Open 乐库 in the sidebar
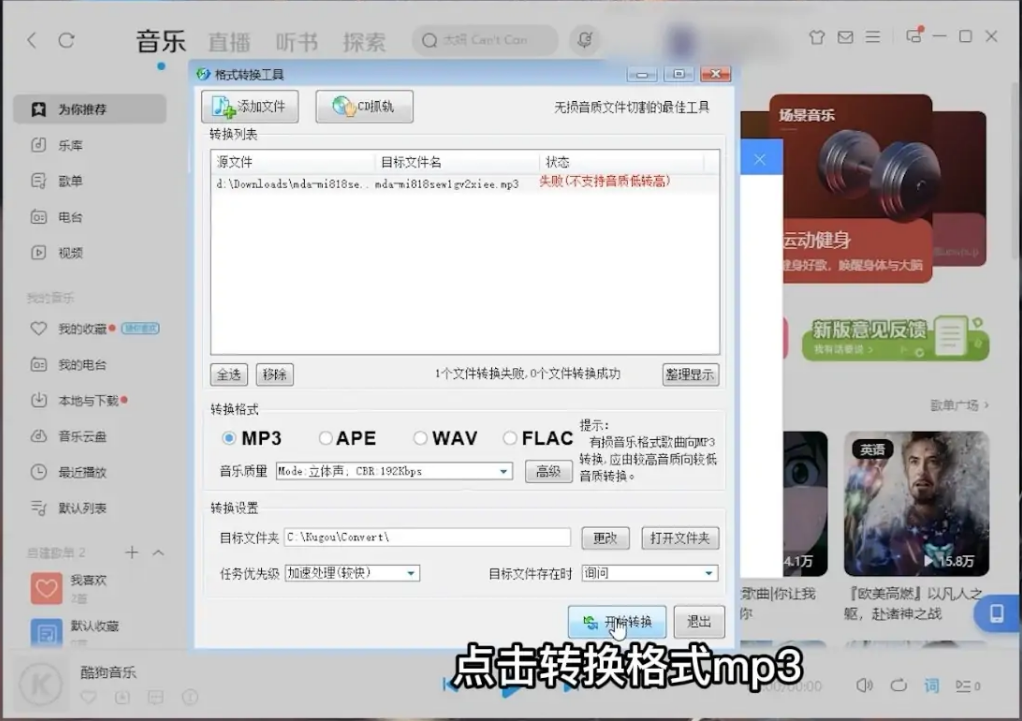 tap(70, 145)
